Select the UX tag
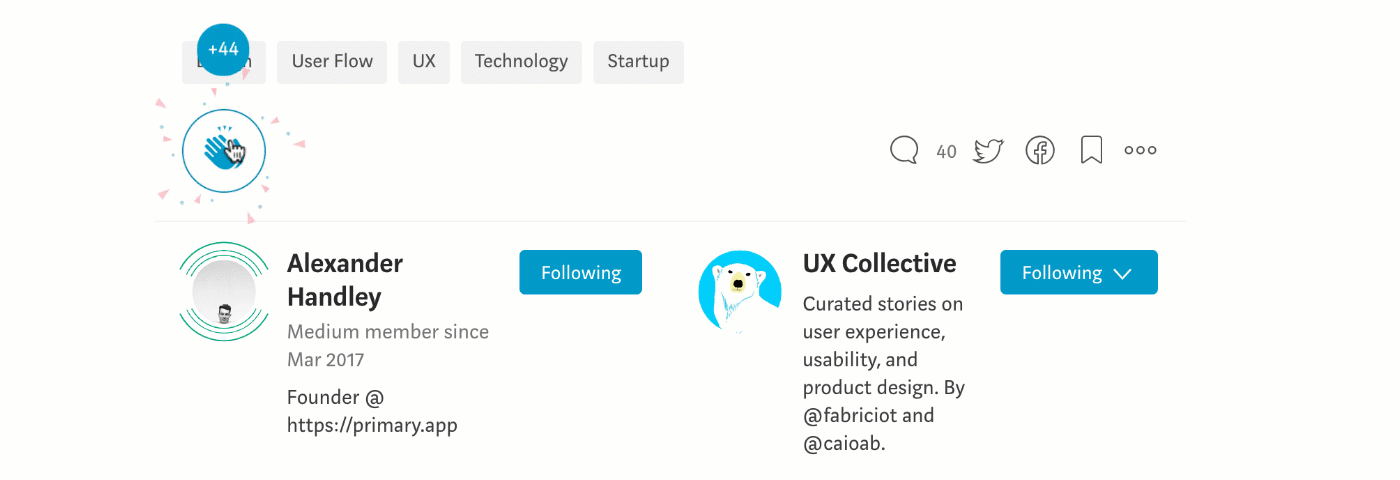 424,62
